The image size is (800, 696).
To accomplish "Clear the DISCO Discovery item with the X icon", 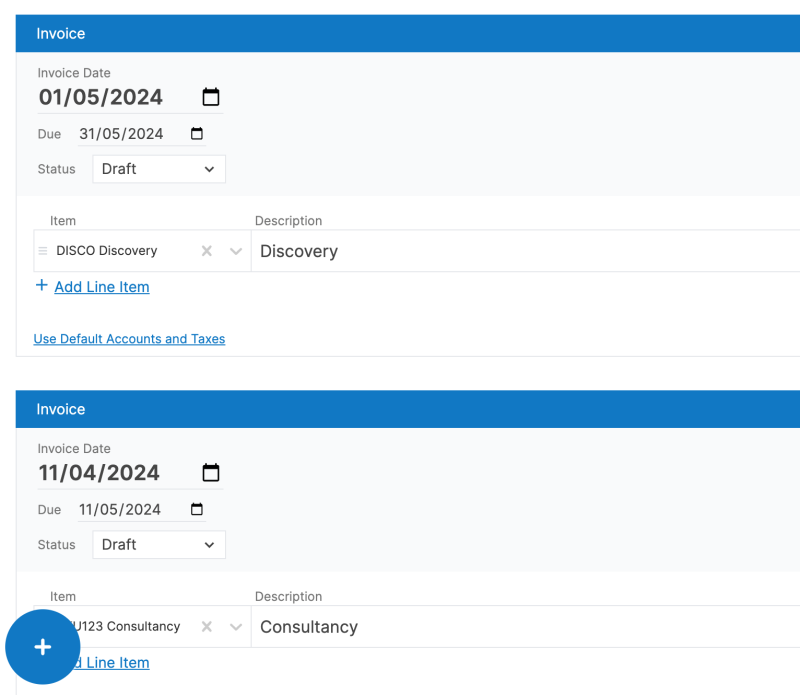I will (x=206, y=251).
